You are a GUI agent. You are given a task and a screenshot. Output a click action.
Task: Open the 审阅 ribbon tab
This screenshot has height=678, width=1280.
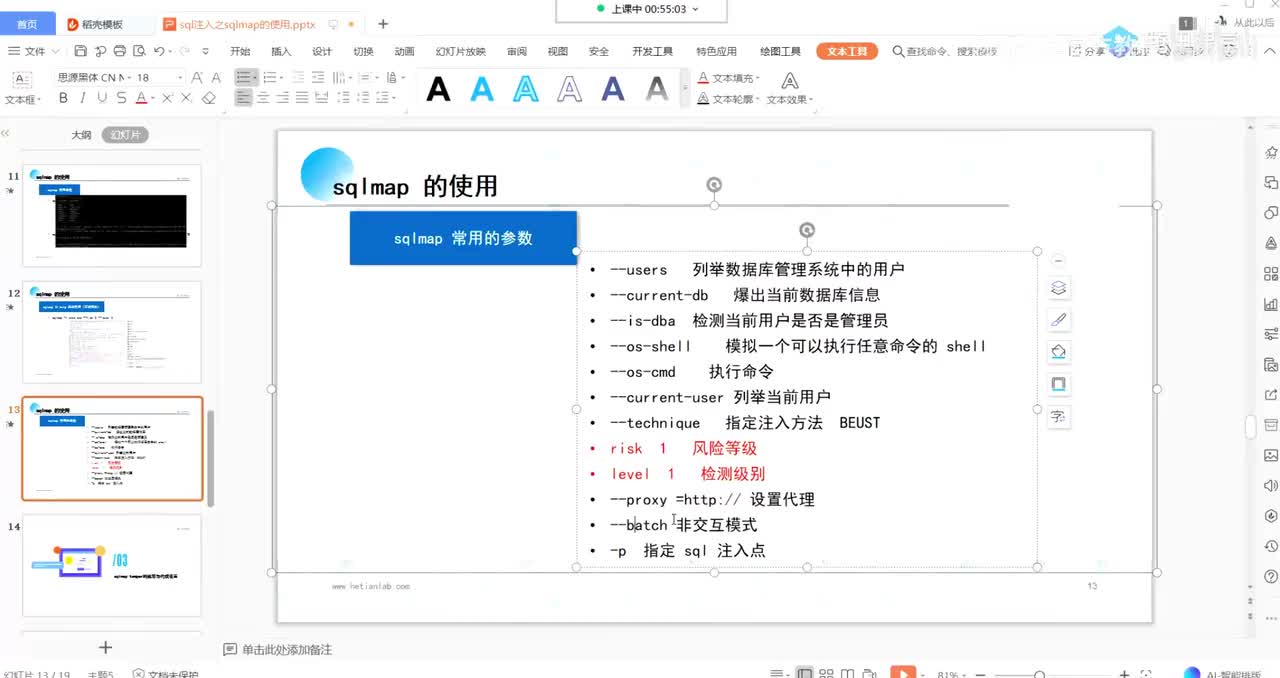[x=517, y=51]
